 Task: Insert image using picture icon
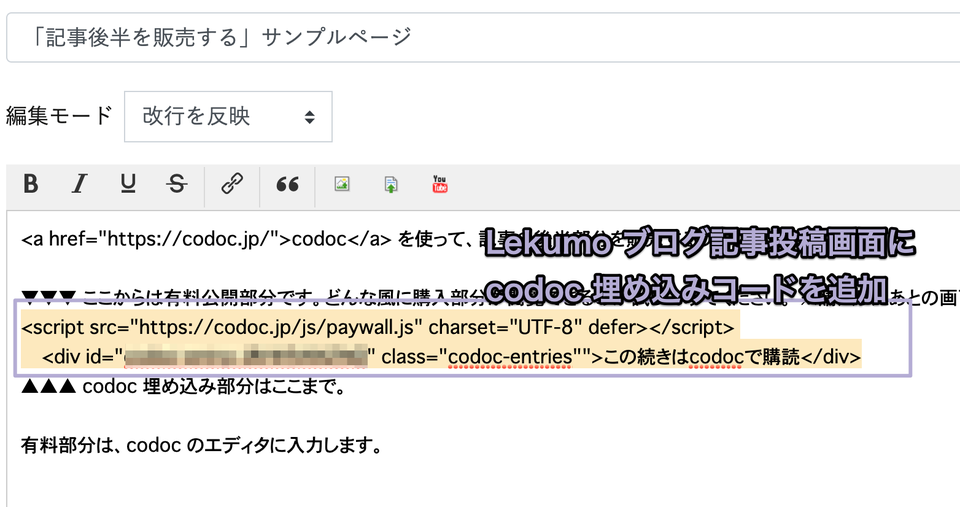pos(342,184)
